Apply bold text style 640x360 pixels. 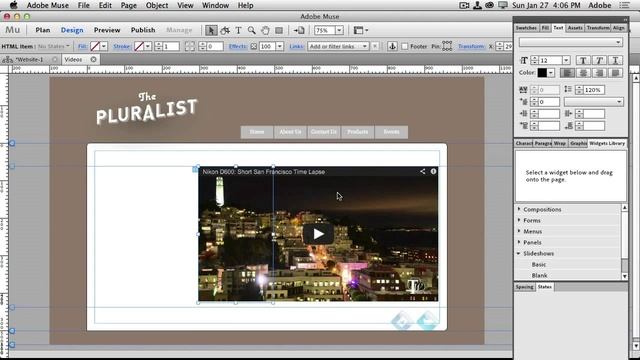tap(583, 60)
